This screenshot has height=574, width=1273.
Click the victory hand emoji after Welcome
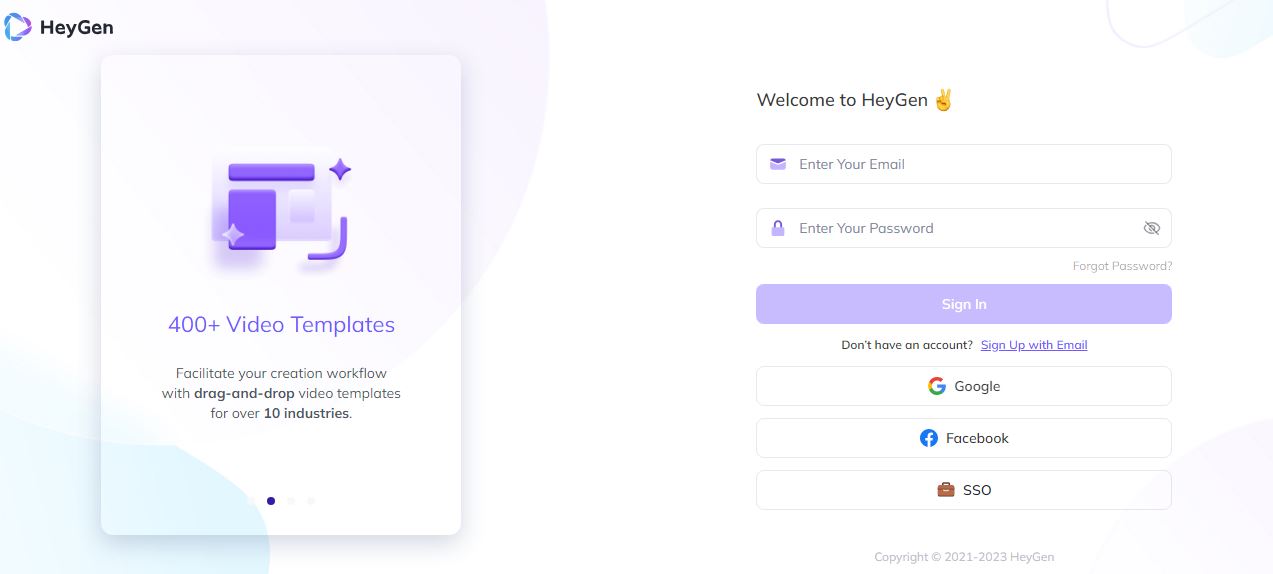click(x=943, y=100)
